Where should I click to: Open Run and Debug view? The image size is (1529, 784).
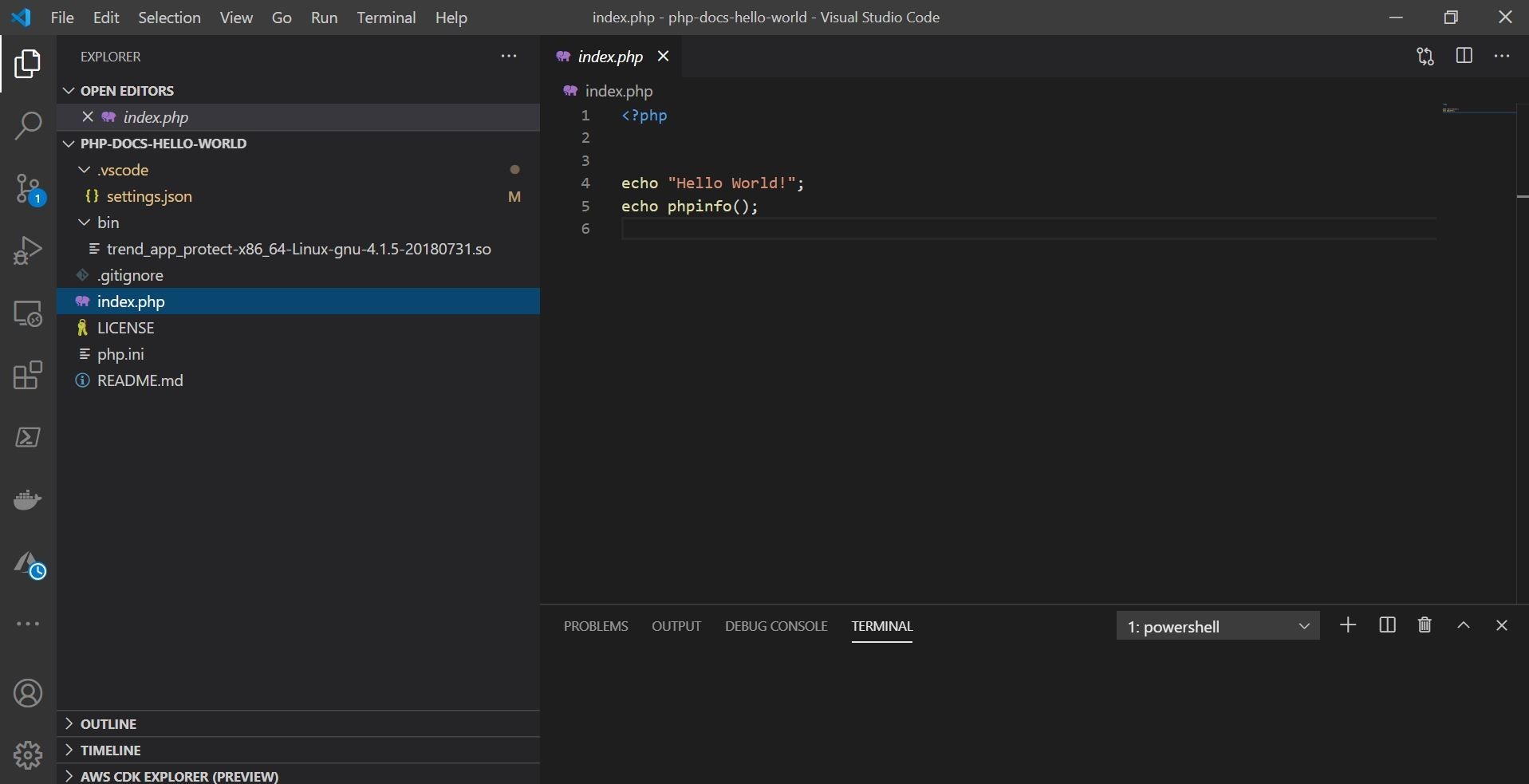coord(28,250)
